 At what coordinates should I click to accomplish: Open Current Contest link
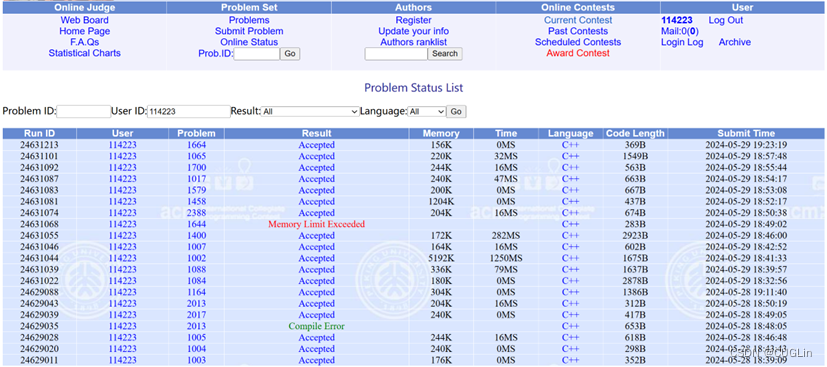pos(578,20)
